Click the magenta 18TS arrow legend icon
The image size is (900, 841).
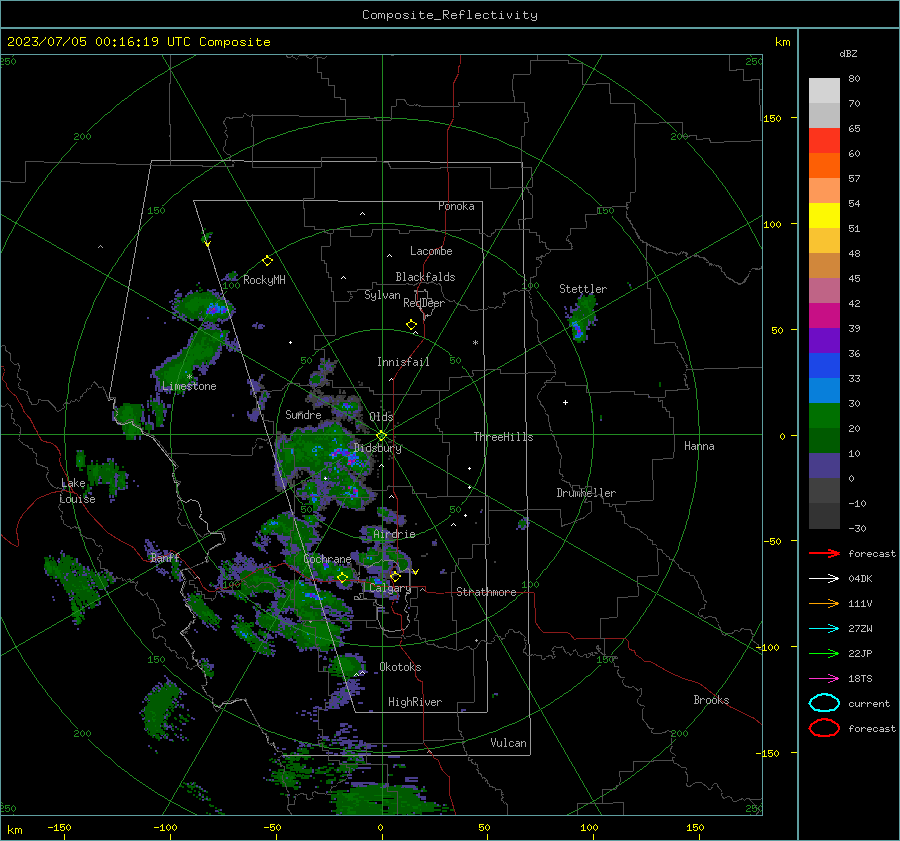tap(824, 678)
